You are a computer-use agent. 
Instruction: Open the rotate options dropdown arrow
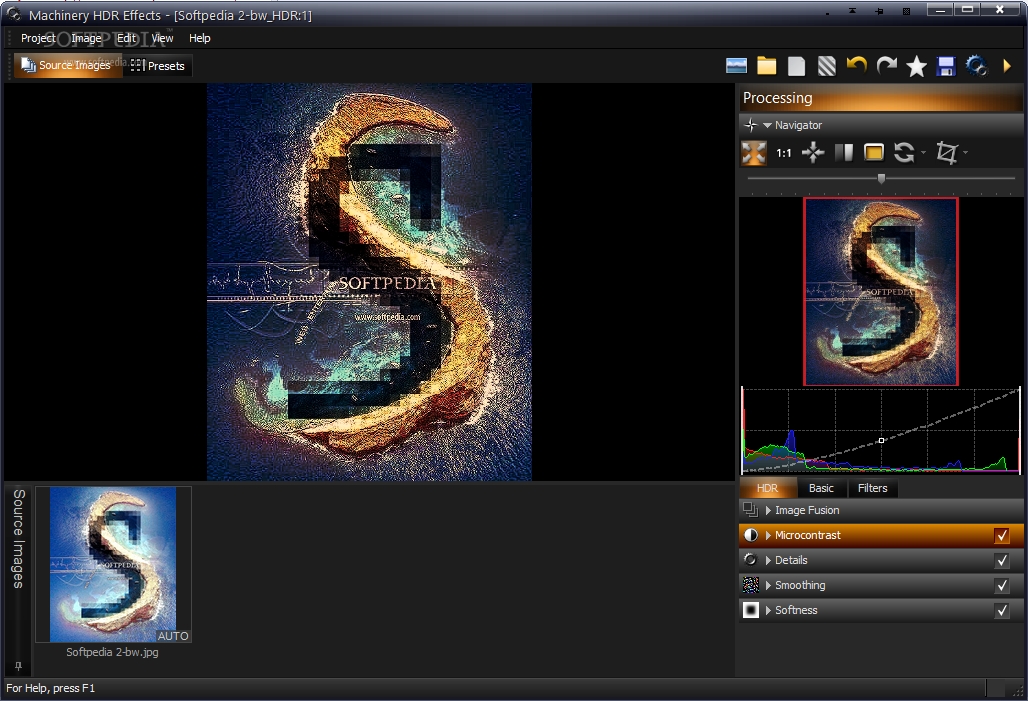(x=923, y=153)
